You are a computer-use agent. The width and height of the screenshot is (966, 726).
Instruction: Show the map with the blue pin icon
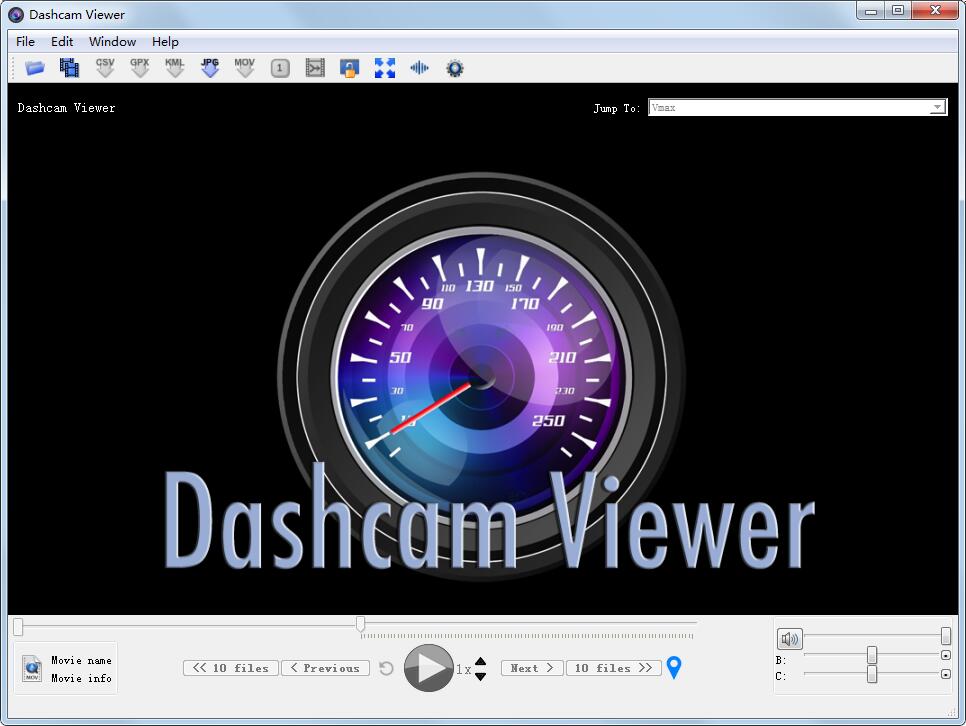pyautogui.click(x=674, y=668)
